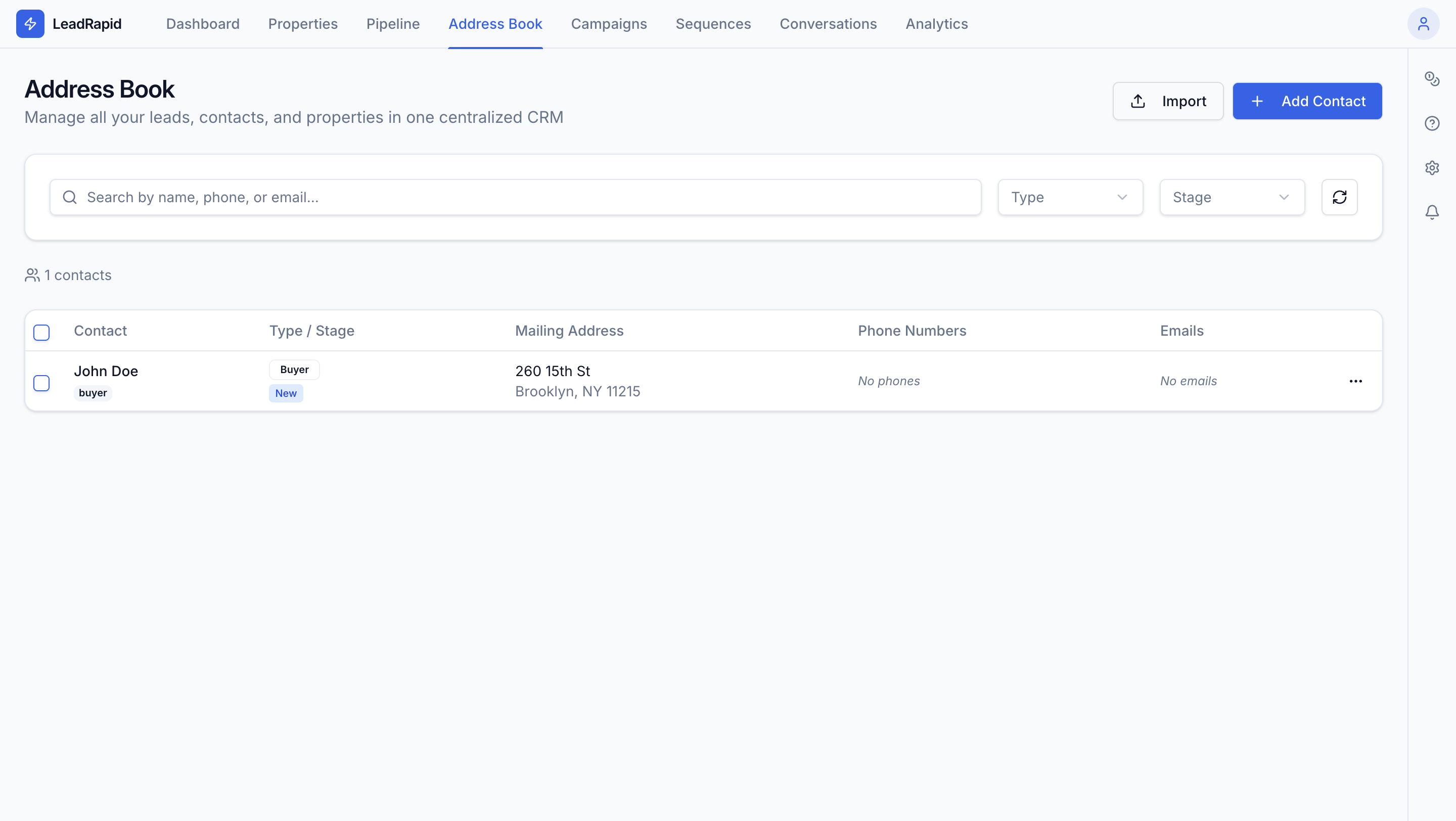The width and height of the screenshot is (1456, 821).
Task: Toggle the select-all contacts checkbox
Action: [x=41, y=332]
